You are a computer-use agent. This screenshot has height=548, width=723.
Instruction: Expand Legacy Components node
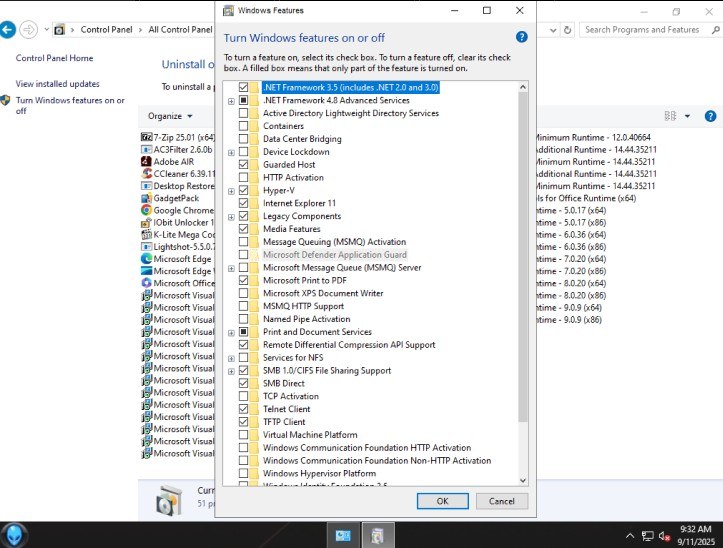click(x=231, y=217)
